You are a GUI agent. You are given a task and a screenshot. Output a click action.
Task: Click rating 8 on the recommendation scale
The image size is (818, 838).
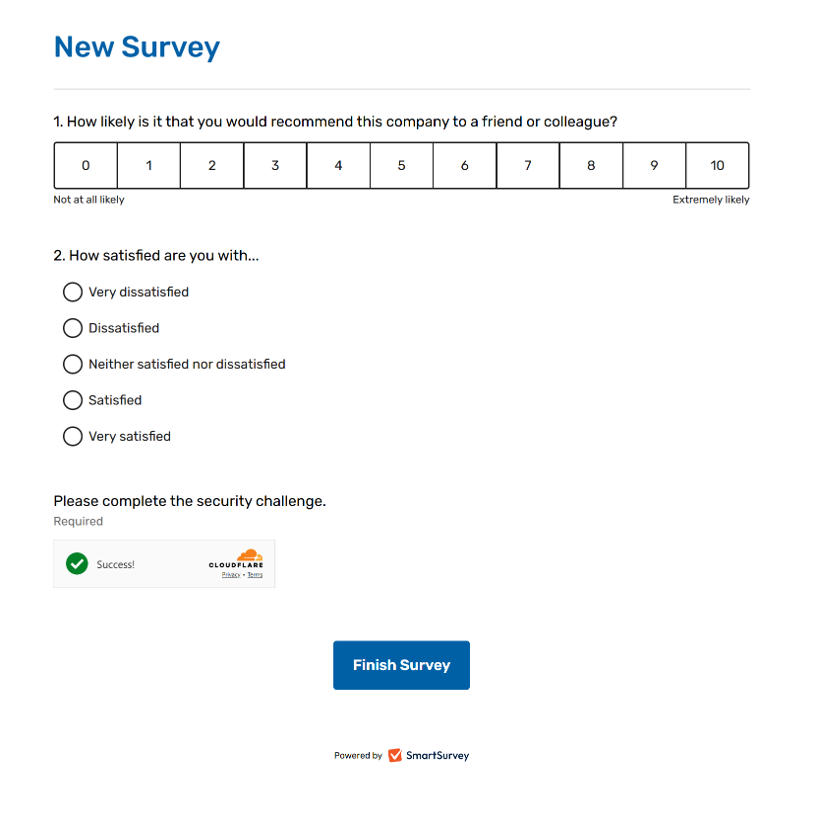click(x=591, y=166)
